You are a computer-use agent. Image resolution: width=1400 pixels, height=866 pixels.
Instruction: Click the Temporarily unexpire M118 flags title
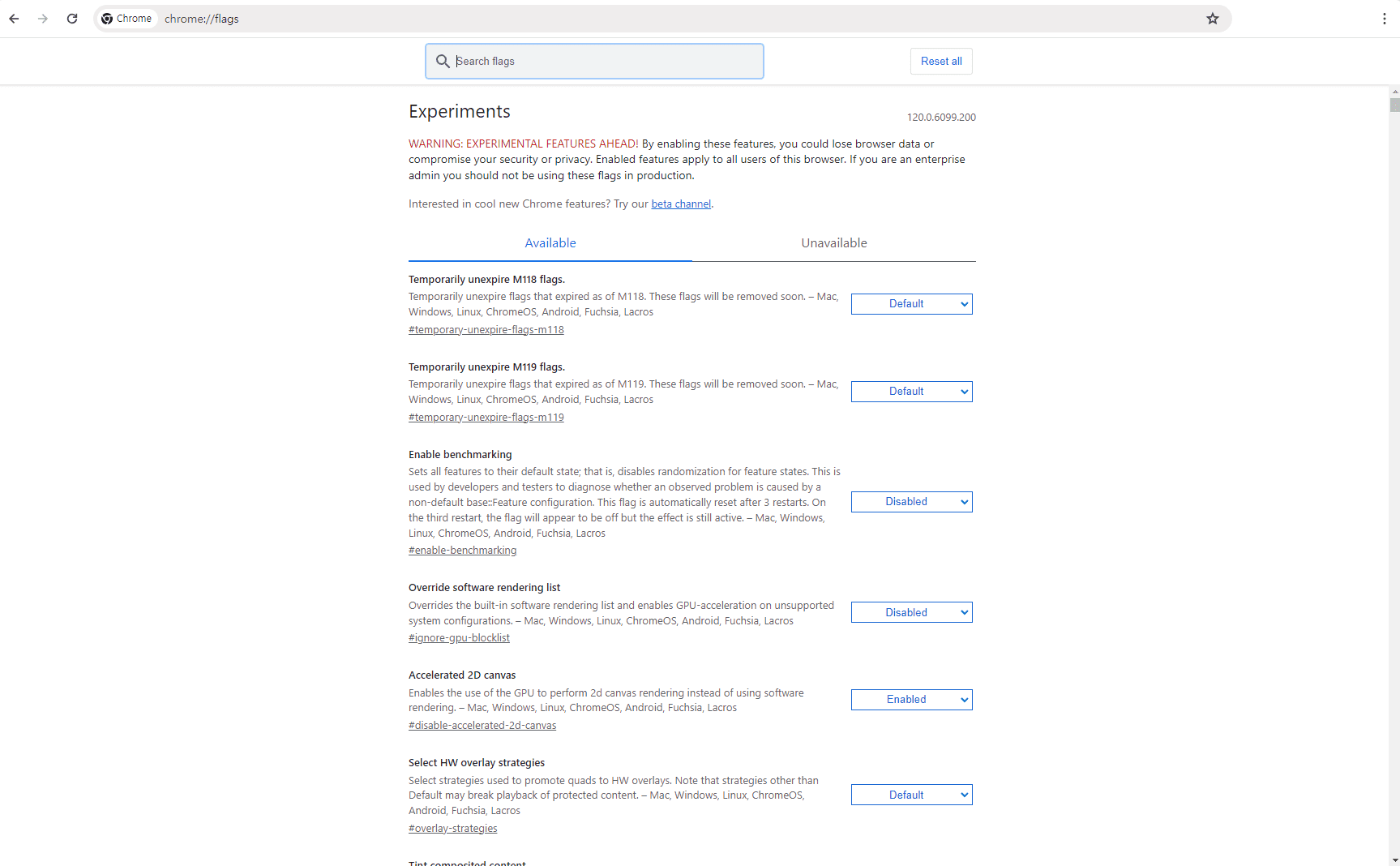click(486, 280)
